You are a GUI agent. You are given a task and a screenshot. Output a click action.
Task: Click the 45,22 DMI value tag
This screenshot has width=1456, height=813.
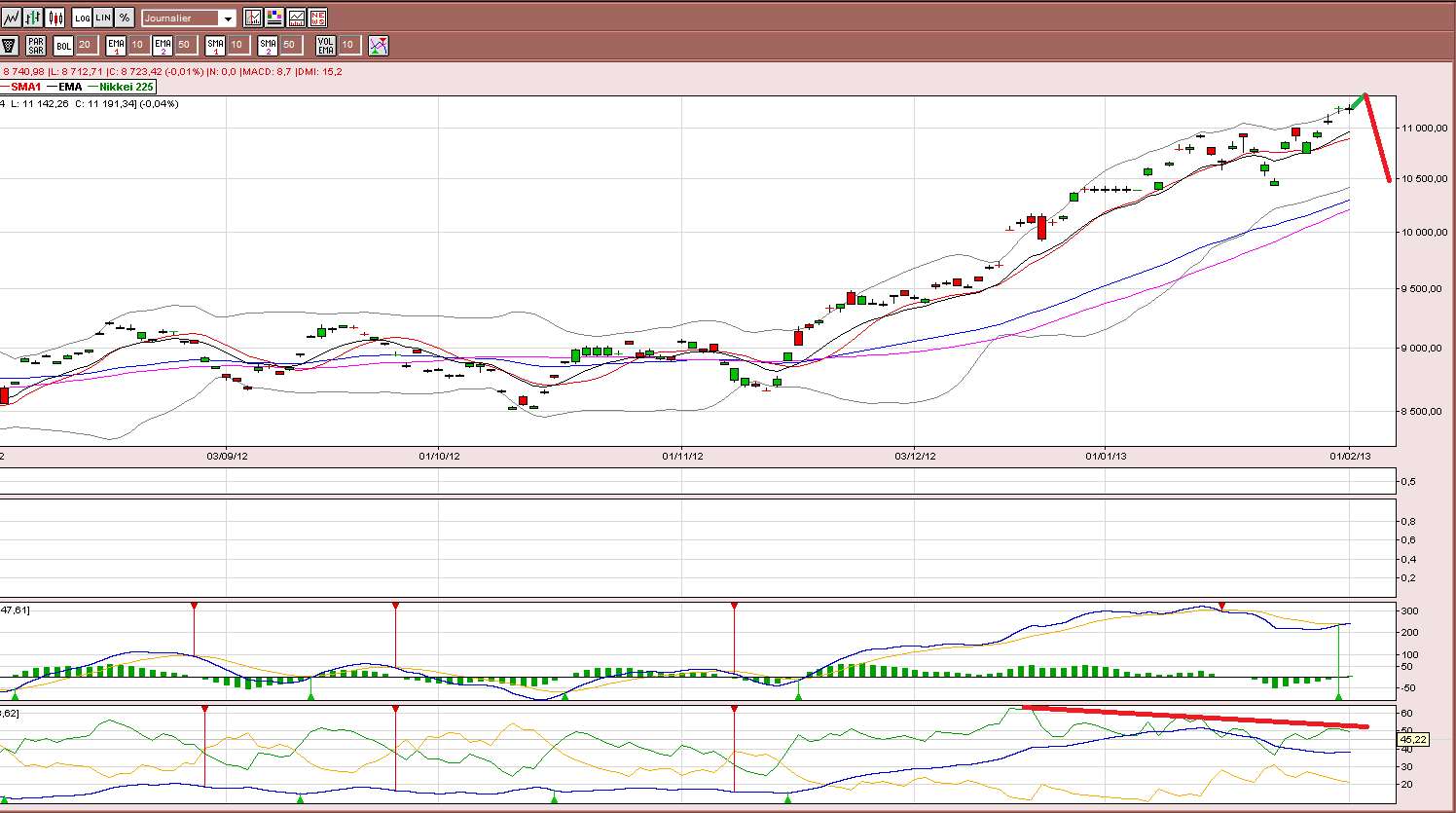pos(1413,740)
